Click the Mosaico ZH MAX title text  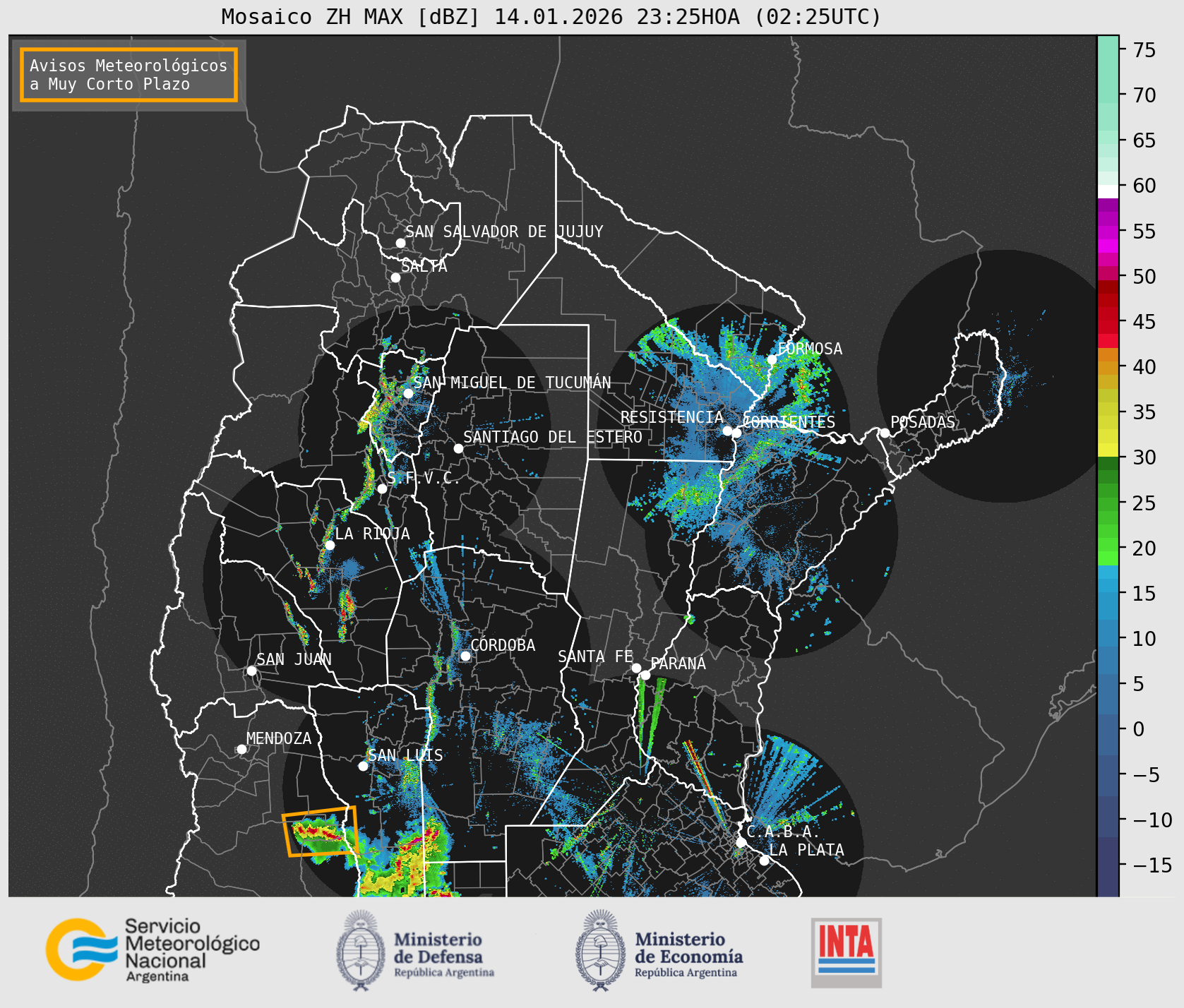coord(551,16)
